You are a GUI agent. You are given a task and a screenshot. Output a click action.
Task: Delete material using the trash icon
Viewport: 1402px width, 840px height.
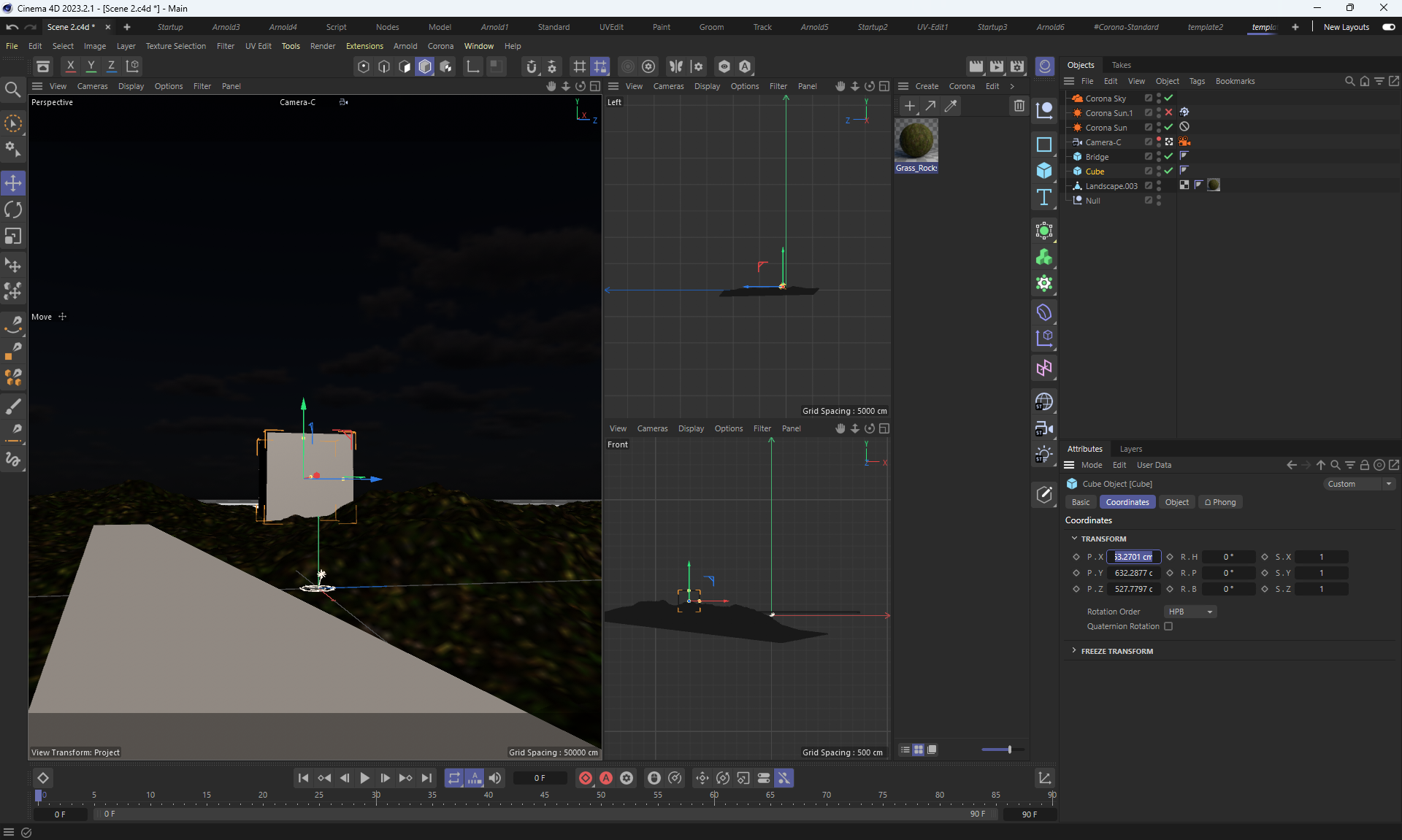point(1019,106)
